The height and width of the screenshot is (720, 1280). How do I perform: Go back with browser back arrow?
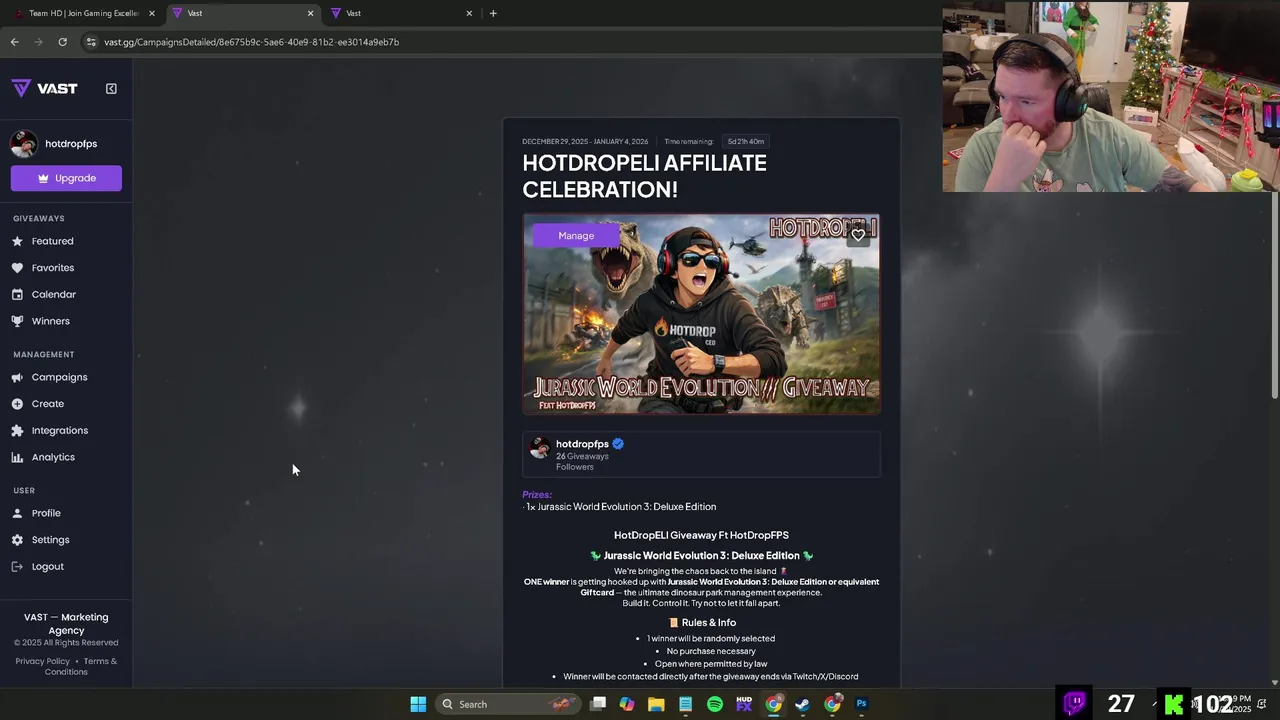click(x=14, y=42)
